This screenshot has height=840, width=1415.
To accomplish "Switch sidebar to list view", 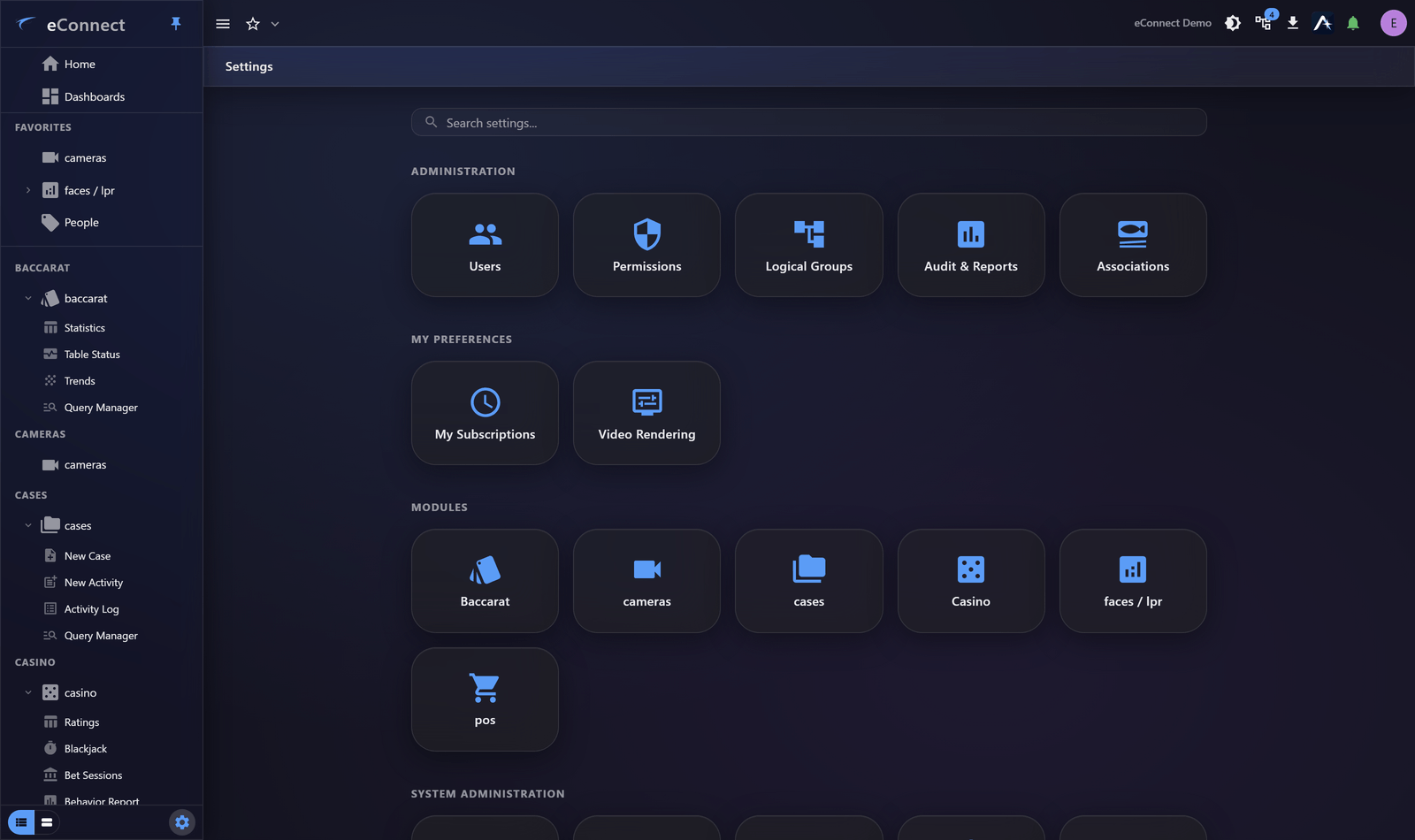I will click(21, 822).
